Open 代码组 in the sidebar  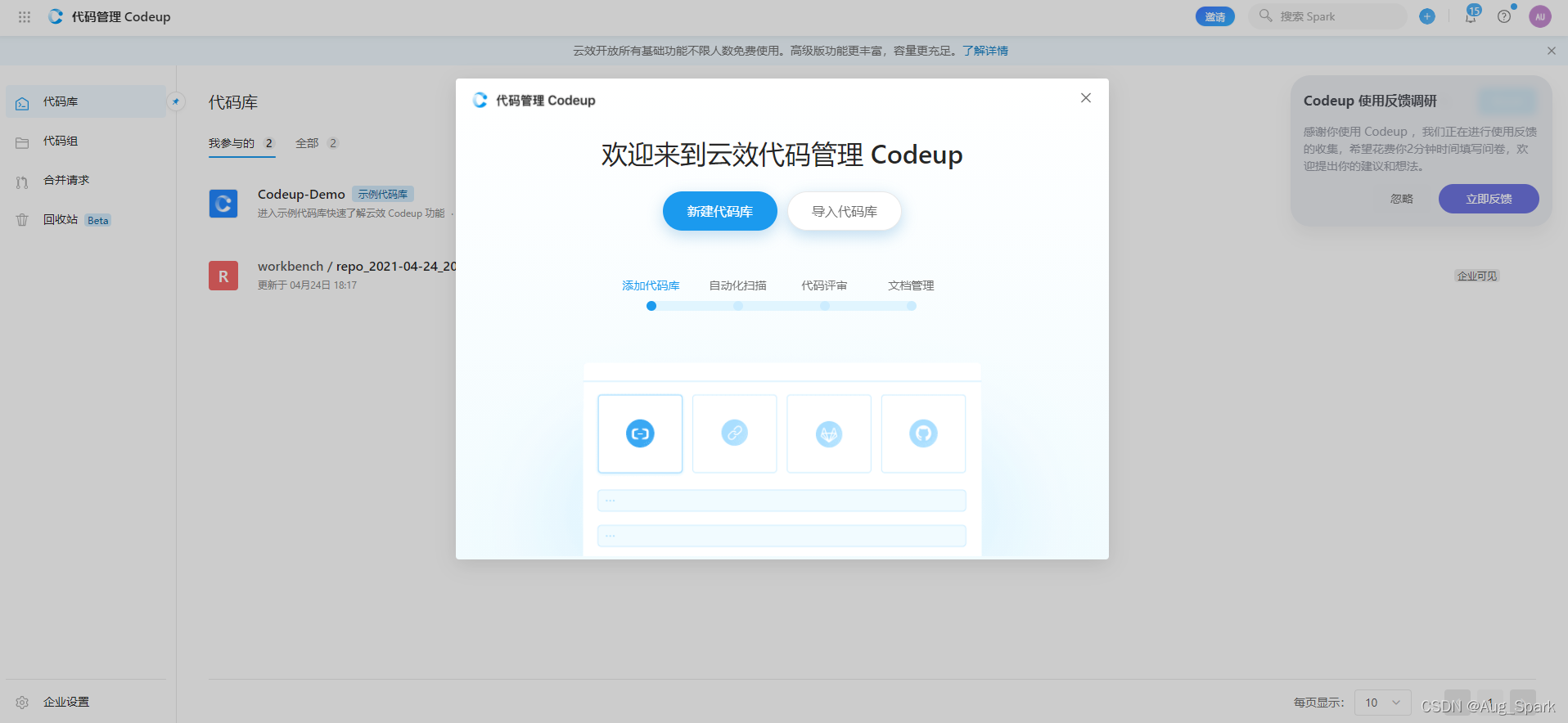[86, 141]
